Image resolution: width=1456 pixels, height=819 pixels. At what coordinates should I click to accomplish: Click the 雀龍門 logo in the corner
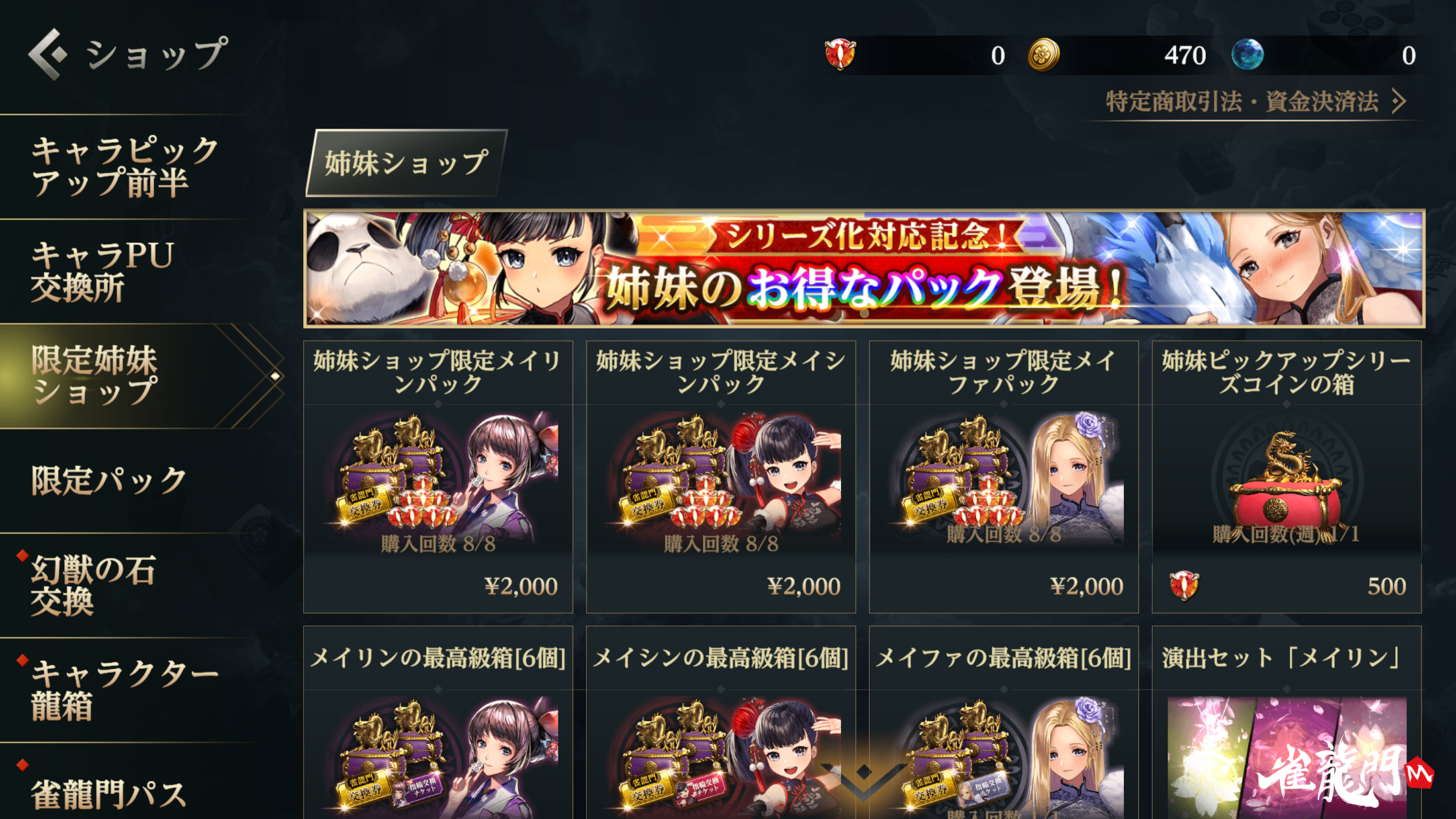click(x=1345, y=774)
